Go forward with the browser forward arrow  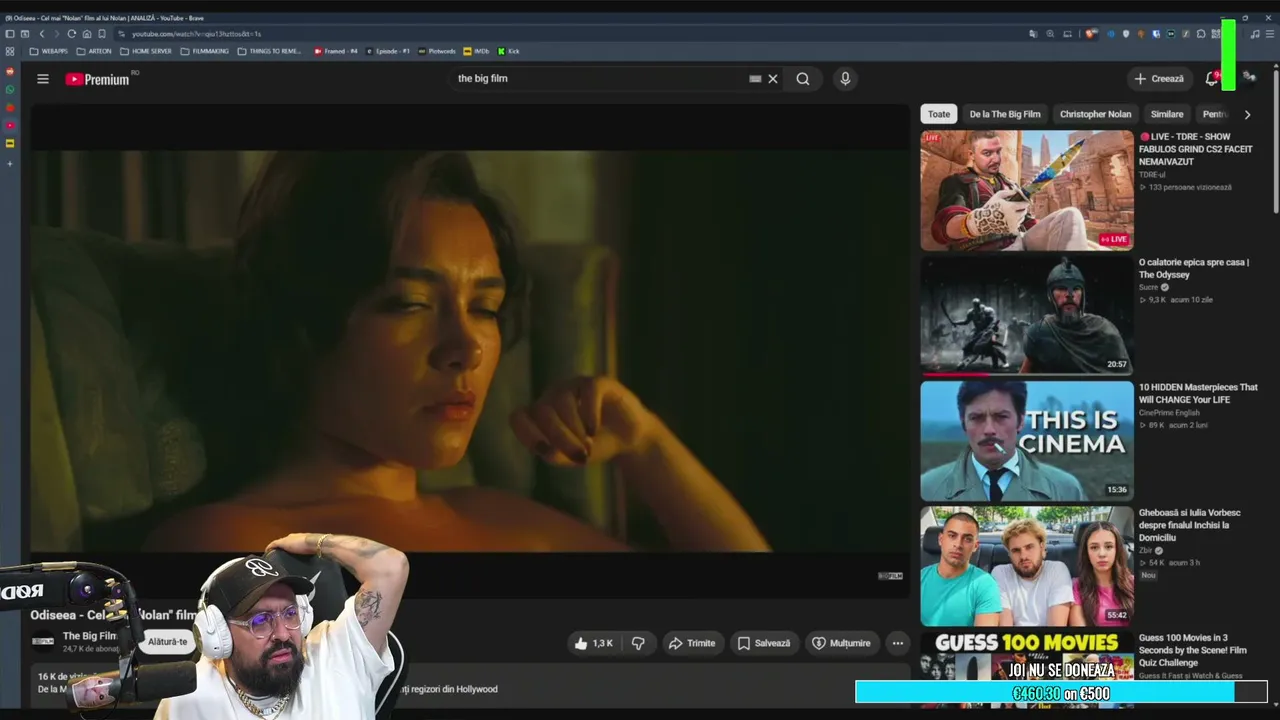[x=56, y=34]
